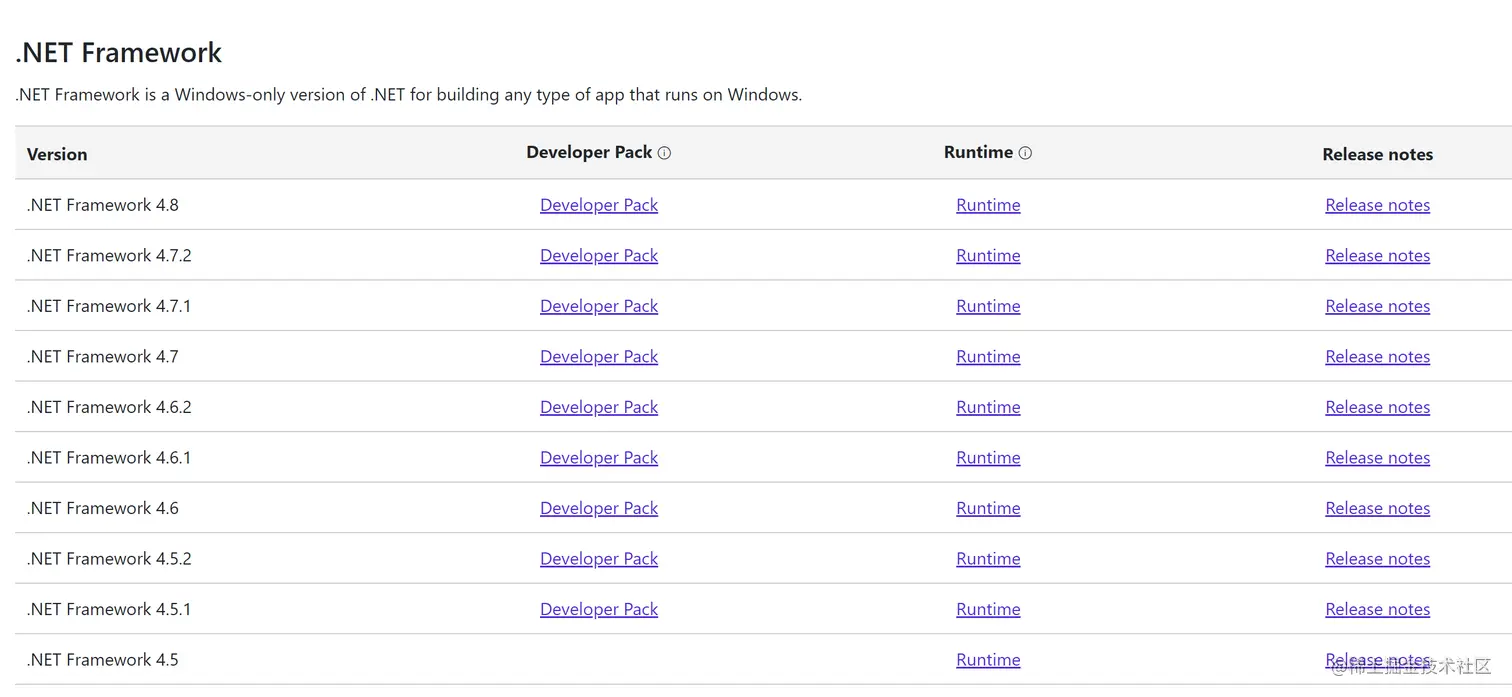Click info icon beside Runtime header

tap(1025, 153)
